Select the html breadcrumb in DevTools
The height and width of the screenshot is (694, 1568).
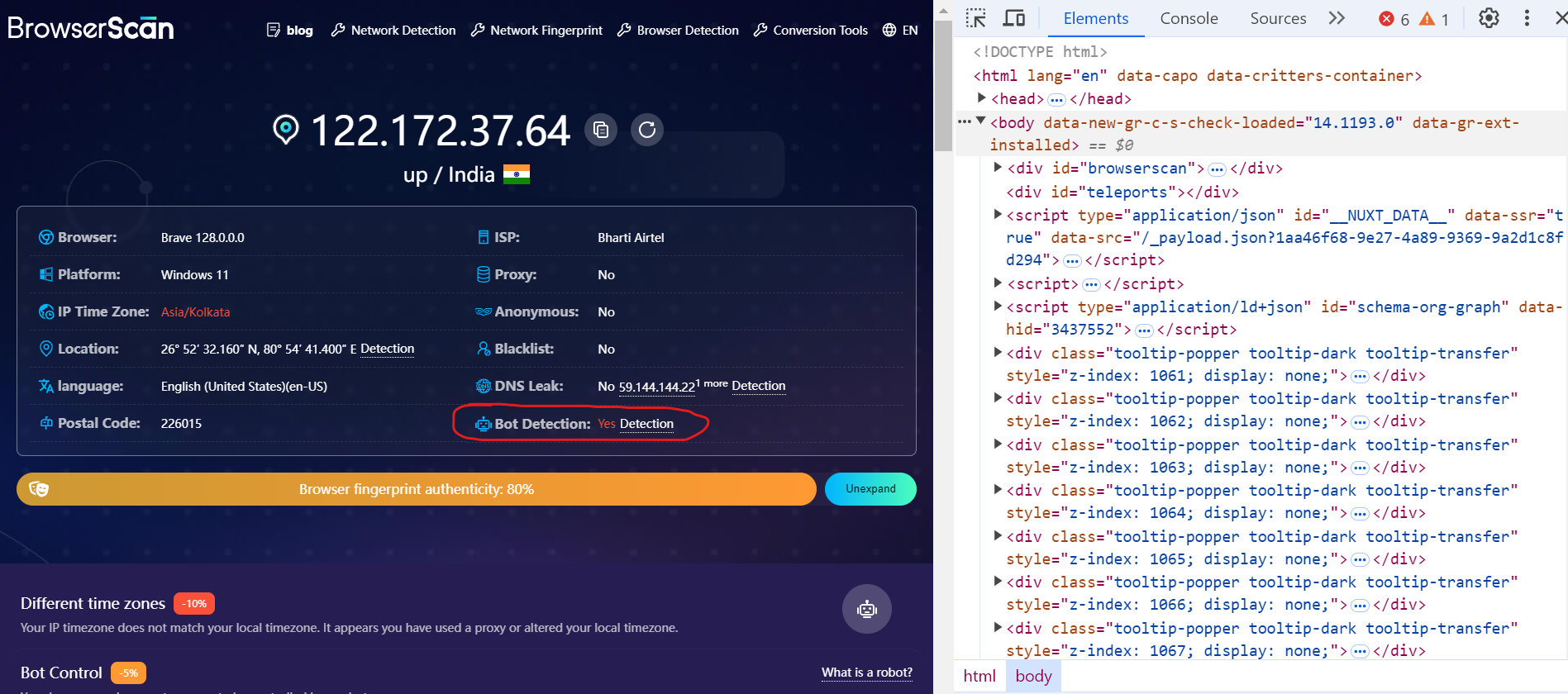pyautogui.click(x=979, y=676)
